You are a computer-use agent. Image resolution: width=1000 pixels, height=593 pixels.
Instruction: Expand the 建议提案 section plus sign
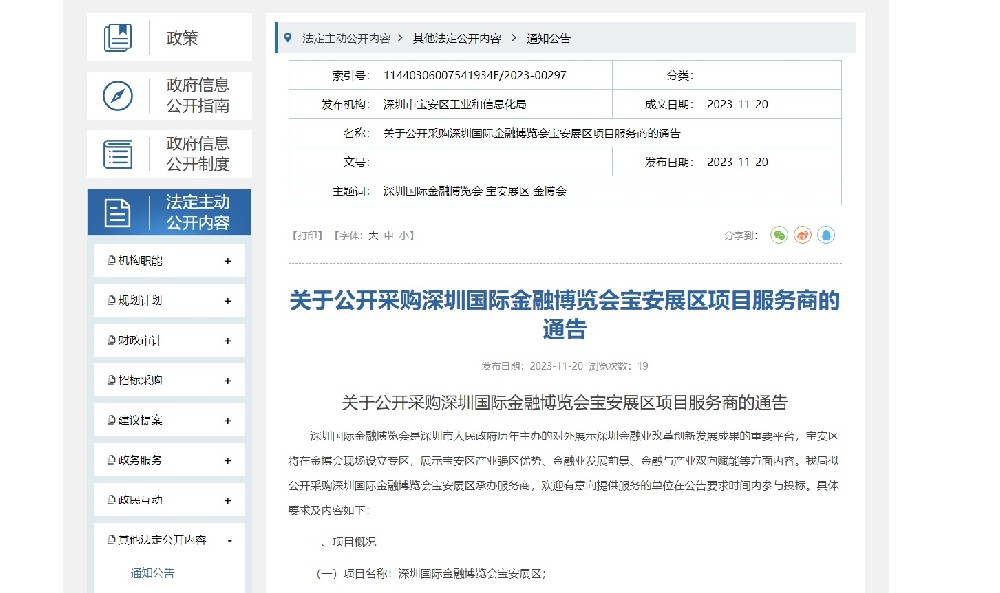[228, 421]
